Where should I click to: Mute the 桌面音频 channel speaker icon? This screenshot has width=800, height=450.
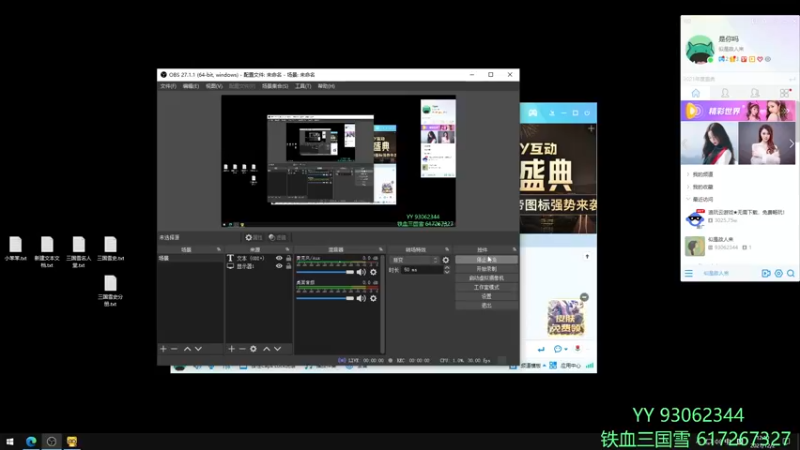tap(361, 298)
